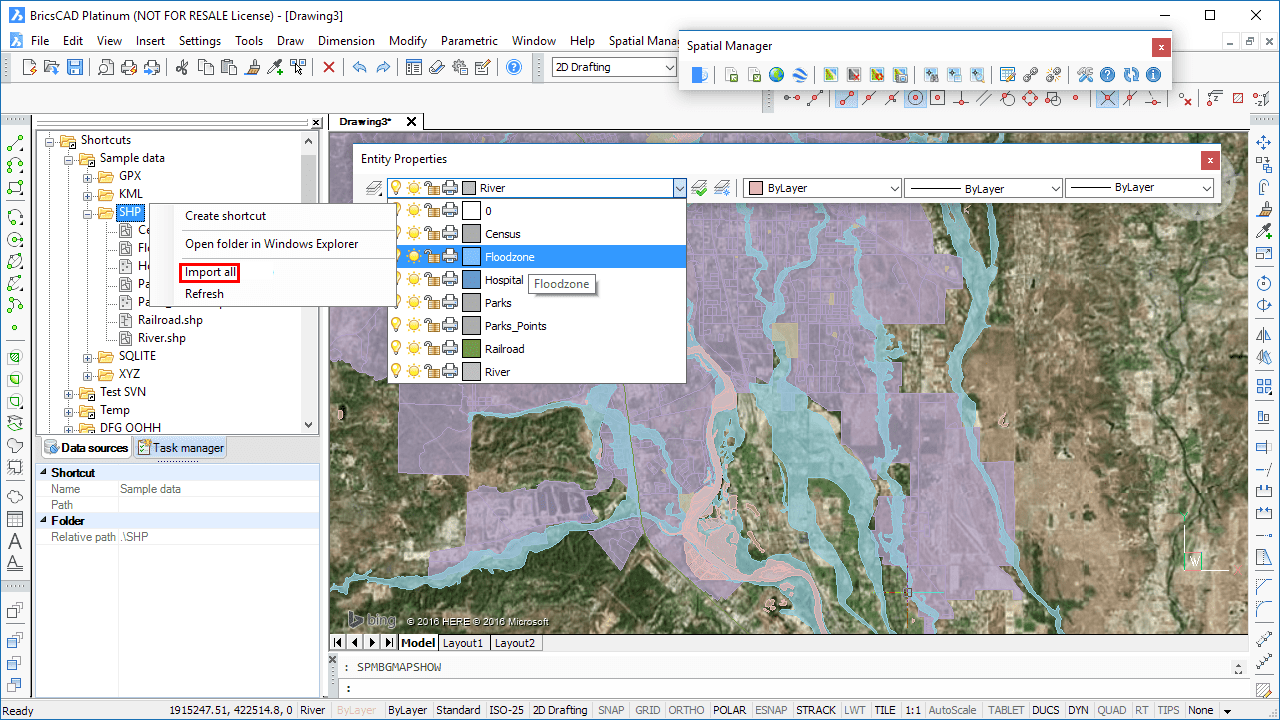The image size is (1280, 720).
Task: Switch to the Layout1 tab
Action: (x=463, y=643)
